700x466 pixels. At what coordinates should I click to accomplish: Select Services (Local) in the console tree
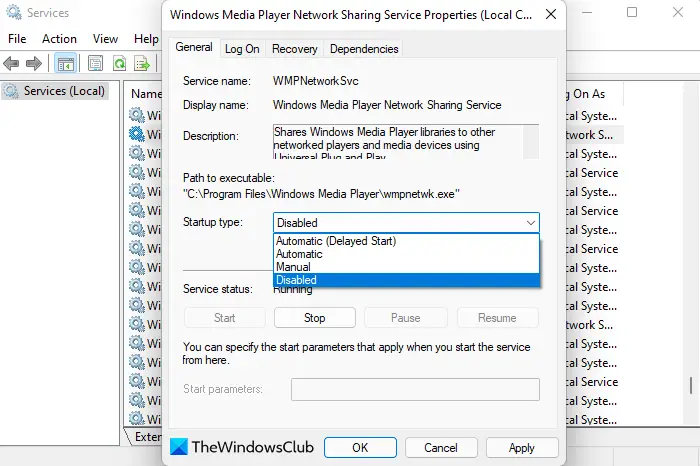coord(55,91)
